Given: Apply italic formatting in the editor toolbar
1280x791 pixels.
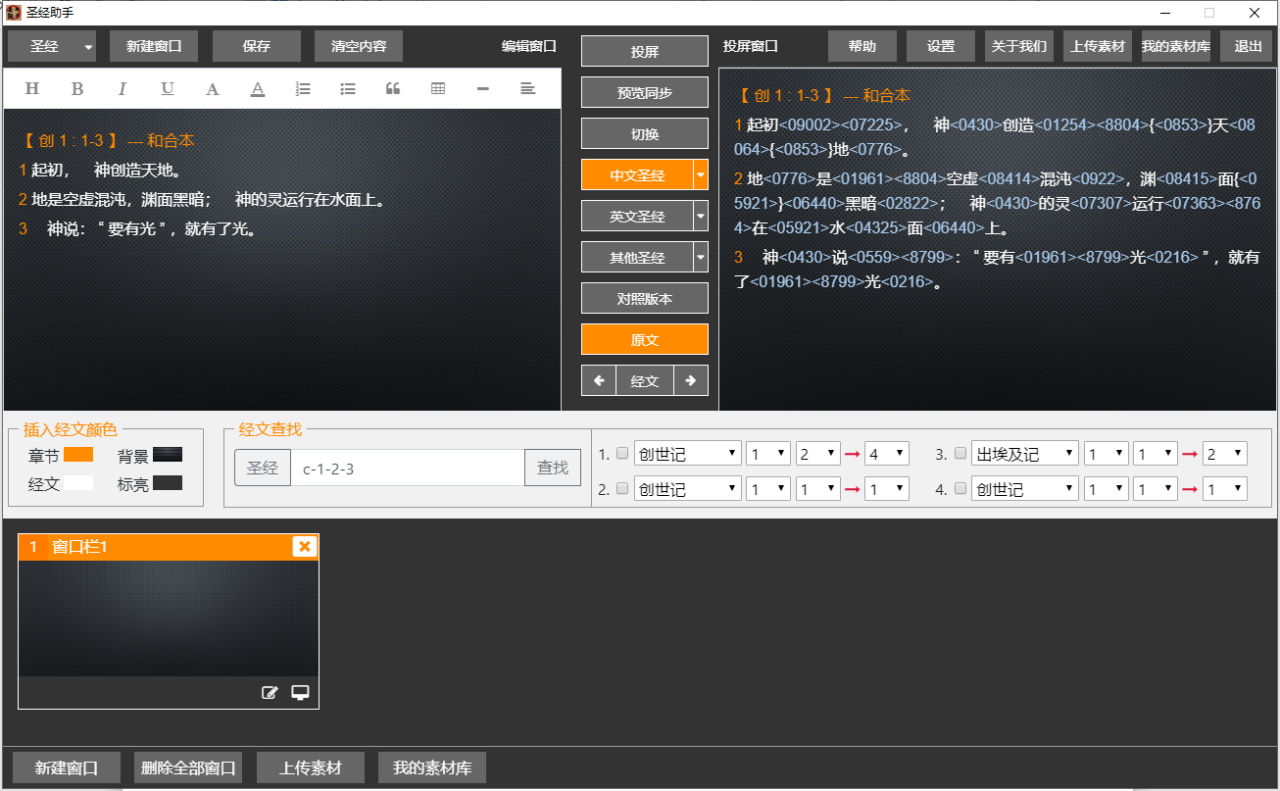Looking at the screenshot, I should pyautogui.click(x=122, y=89).
